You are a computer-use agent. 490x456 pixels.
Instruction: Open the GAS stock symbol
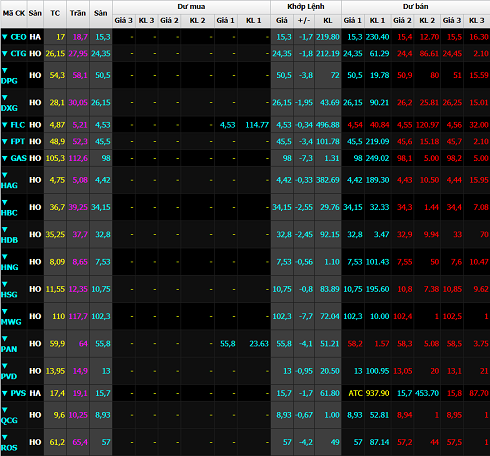coord(18,158)
